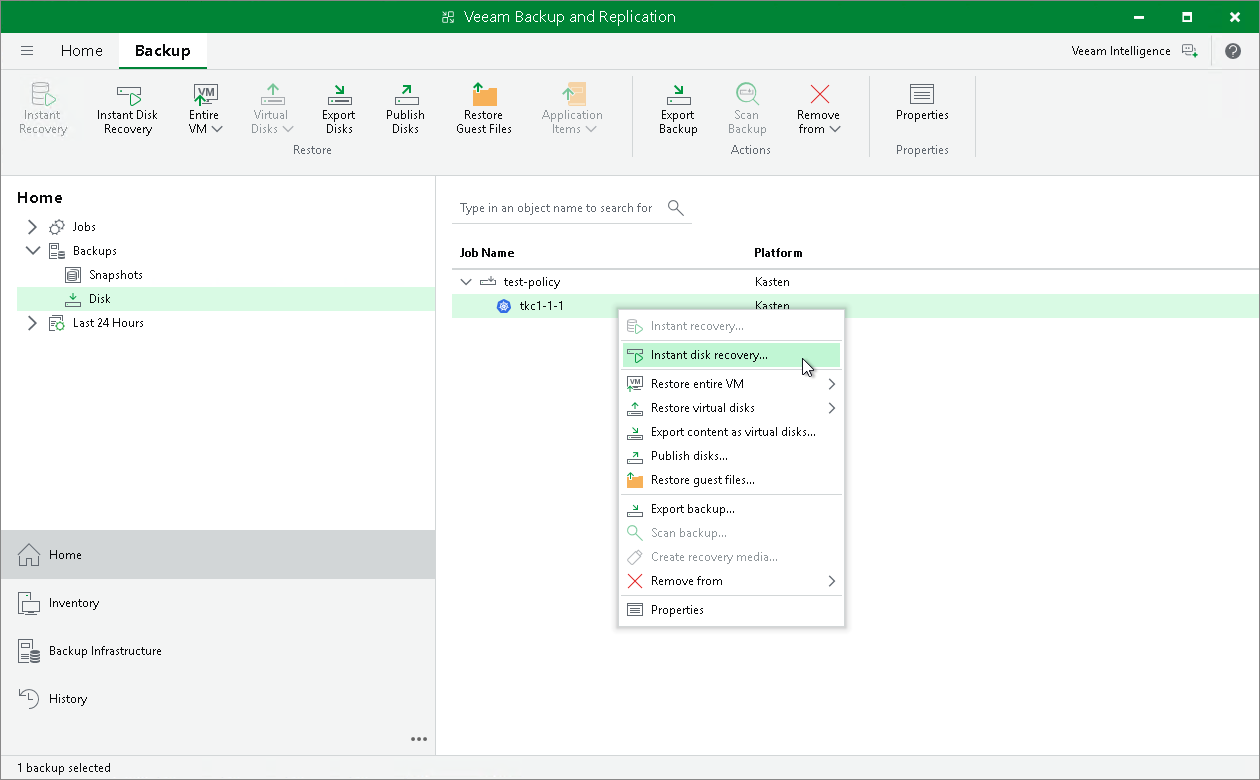Screen dimensions: 1260x780
Task: Choose Restore guest files menu entry
Action: pos(731,480)
